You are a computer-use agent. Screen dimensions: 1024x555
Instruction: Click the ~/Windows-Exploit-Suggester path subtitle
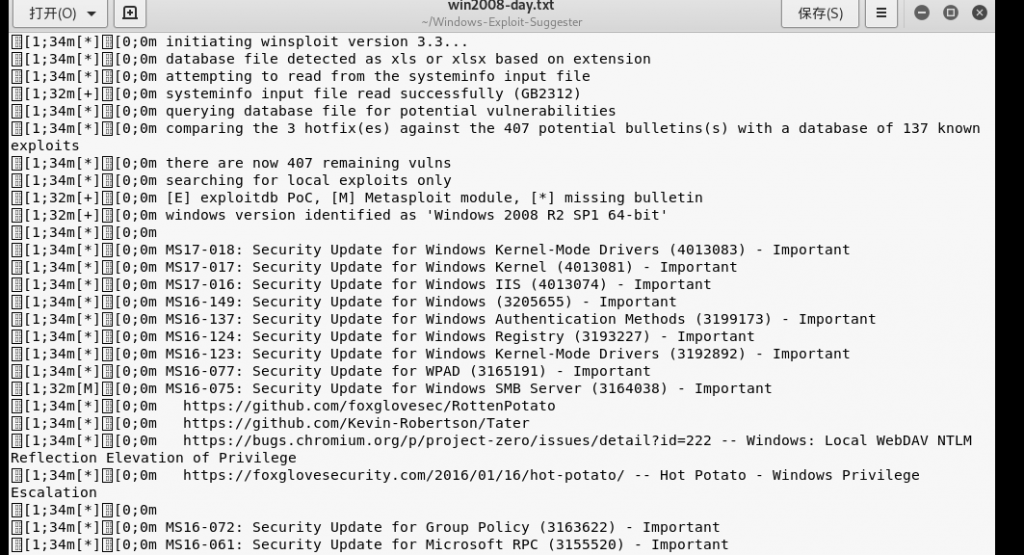(502, 22)
